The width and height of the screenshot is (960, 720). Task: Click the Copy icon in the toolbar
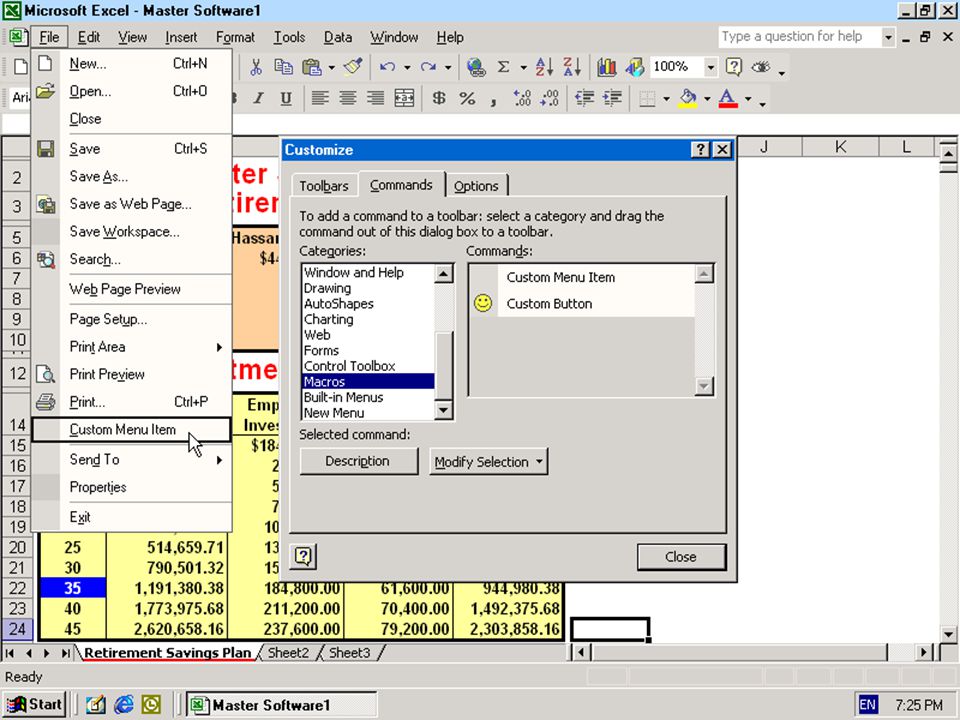(x=283, y=67)
